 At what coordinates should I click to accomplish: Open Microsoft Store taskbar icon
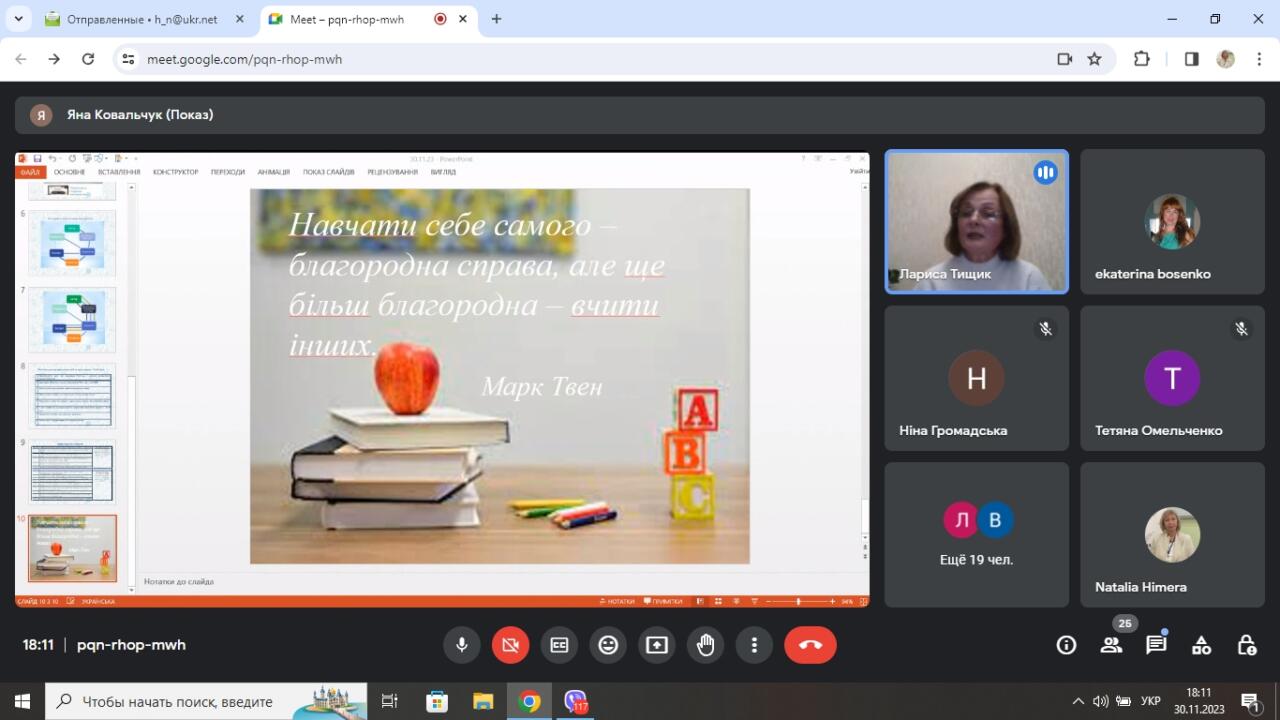tap(437, 701)
